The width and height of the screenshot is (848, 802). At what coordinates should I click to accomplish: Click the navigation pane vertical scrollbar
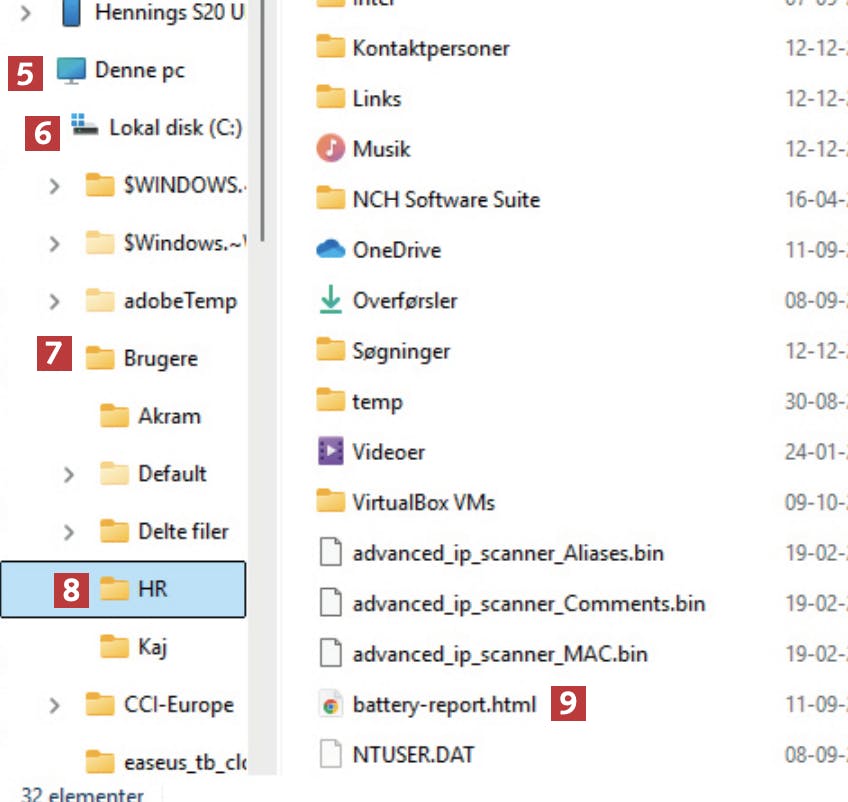(x=262, y=120)
